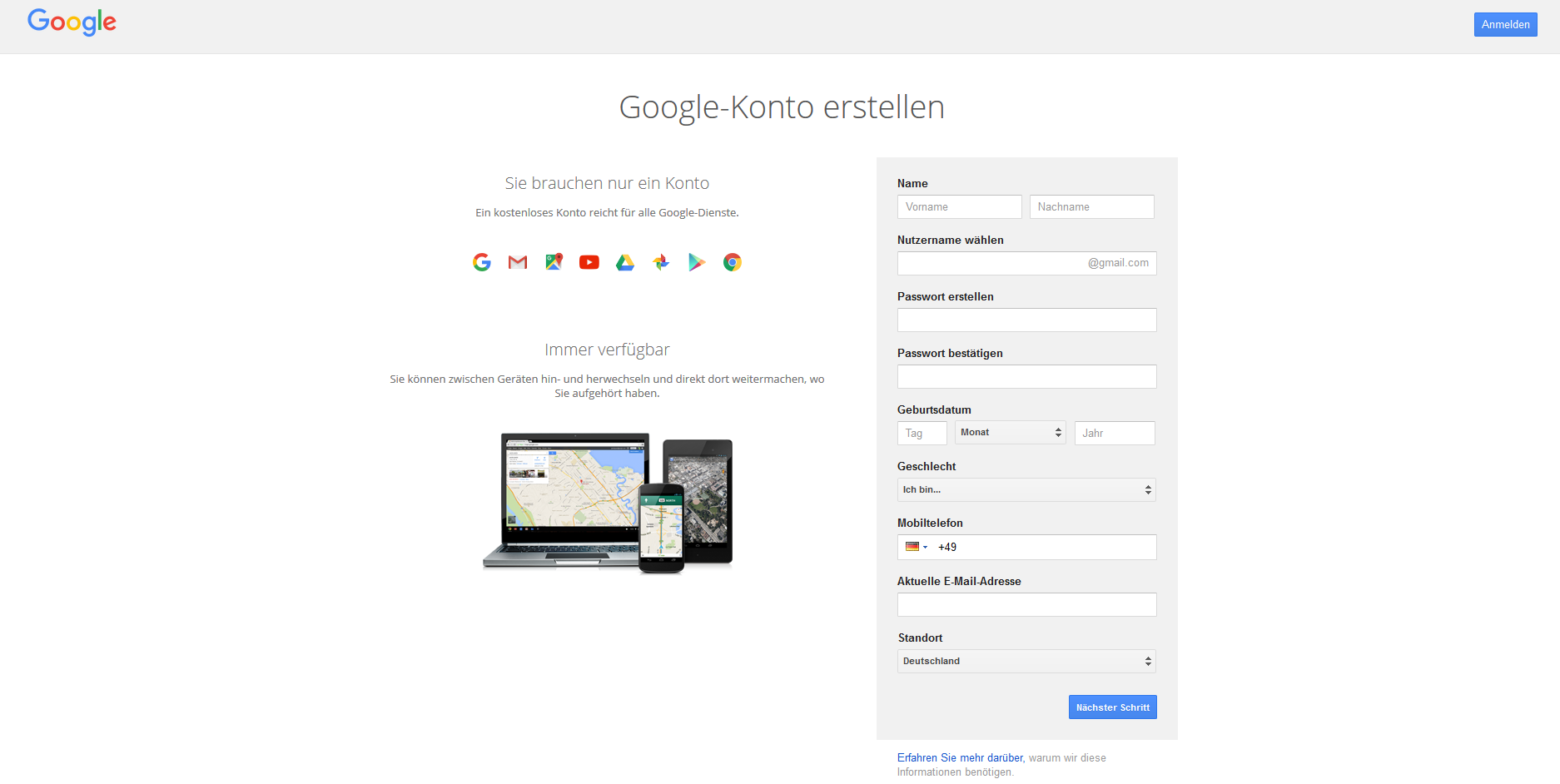The height and width of the screenshot is (784, 1560).
Task: Click the Chrome browser icon
Action: click(733, 262)
